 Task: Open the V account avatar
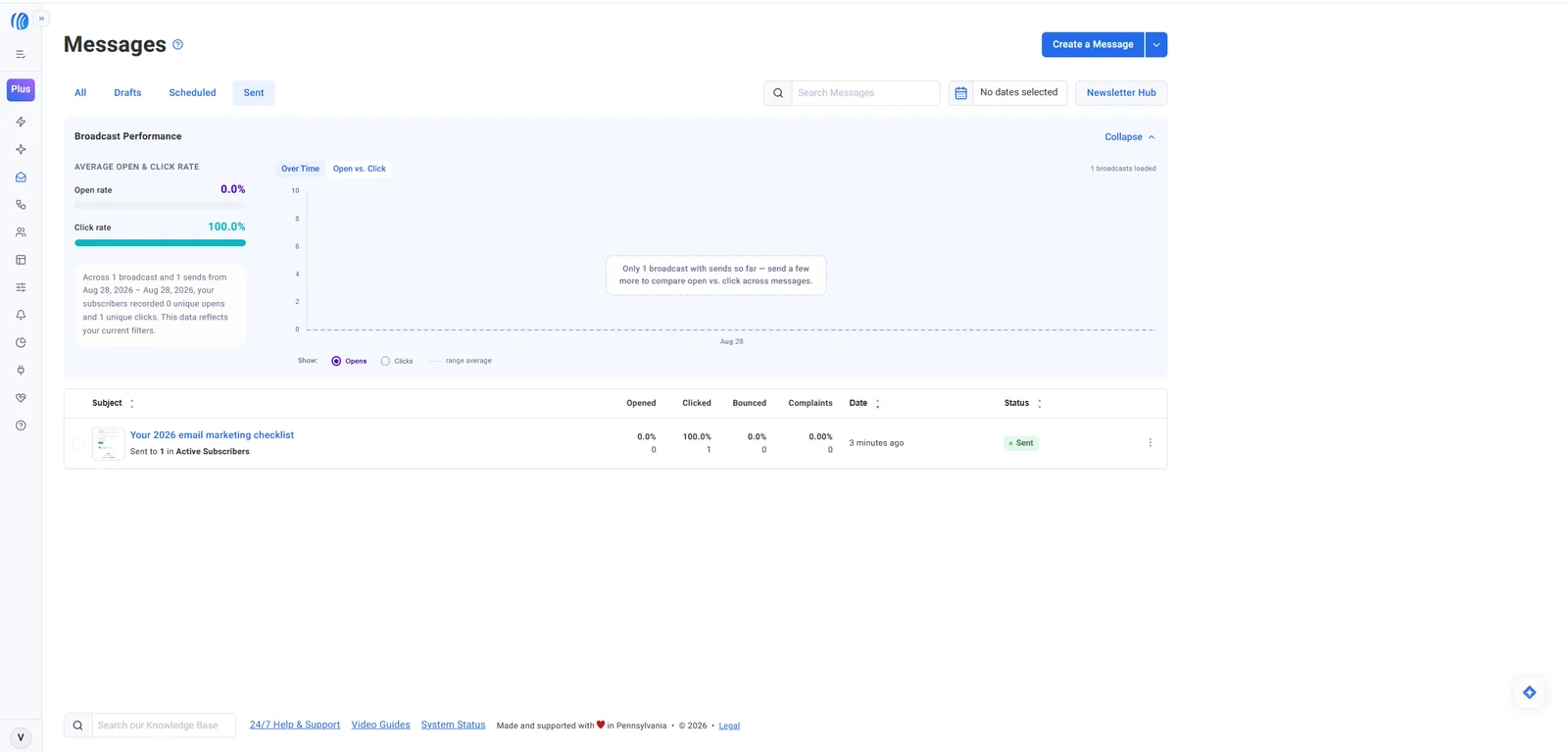click(x=21, y=738)
